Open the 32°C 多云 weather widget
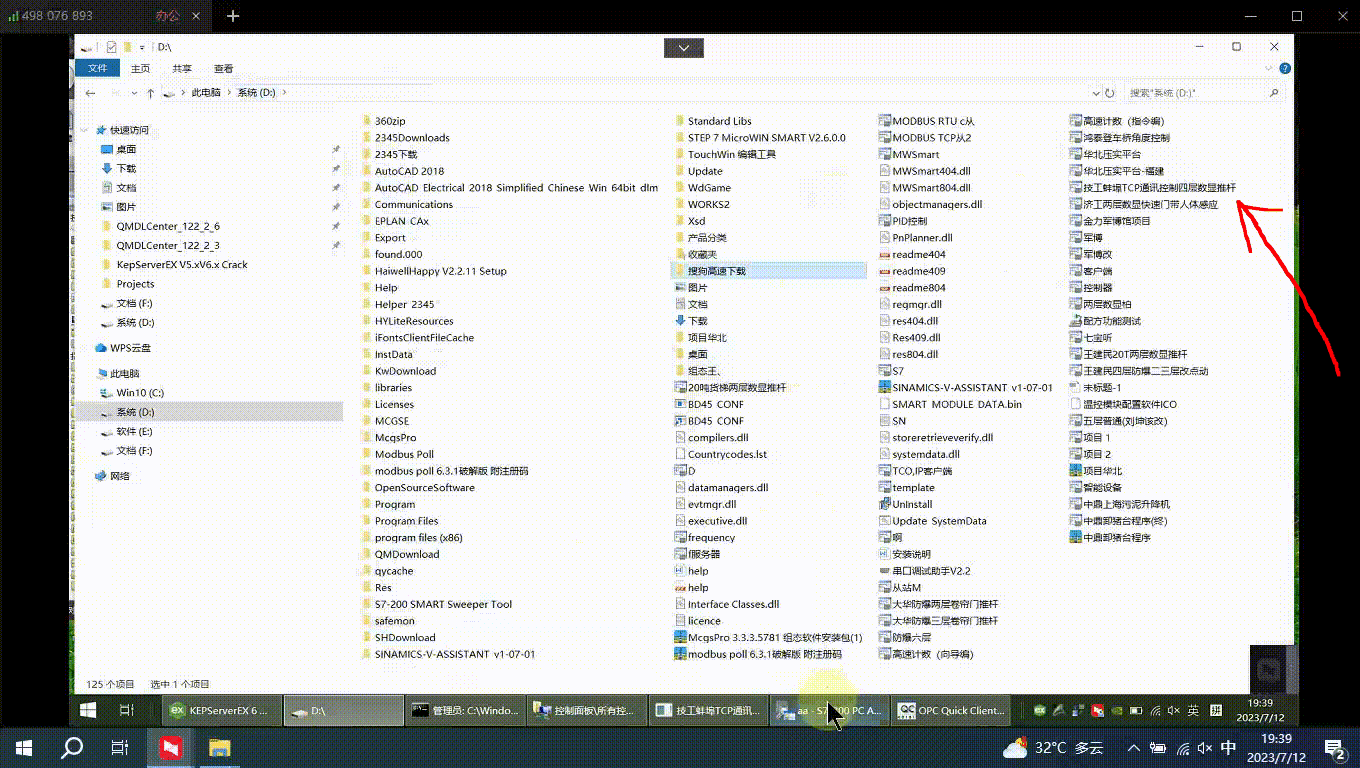This screenshot has width=1360, height=768. [x=1053, y=747]
